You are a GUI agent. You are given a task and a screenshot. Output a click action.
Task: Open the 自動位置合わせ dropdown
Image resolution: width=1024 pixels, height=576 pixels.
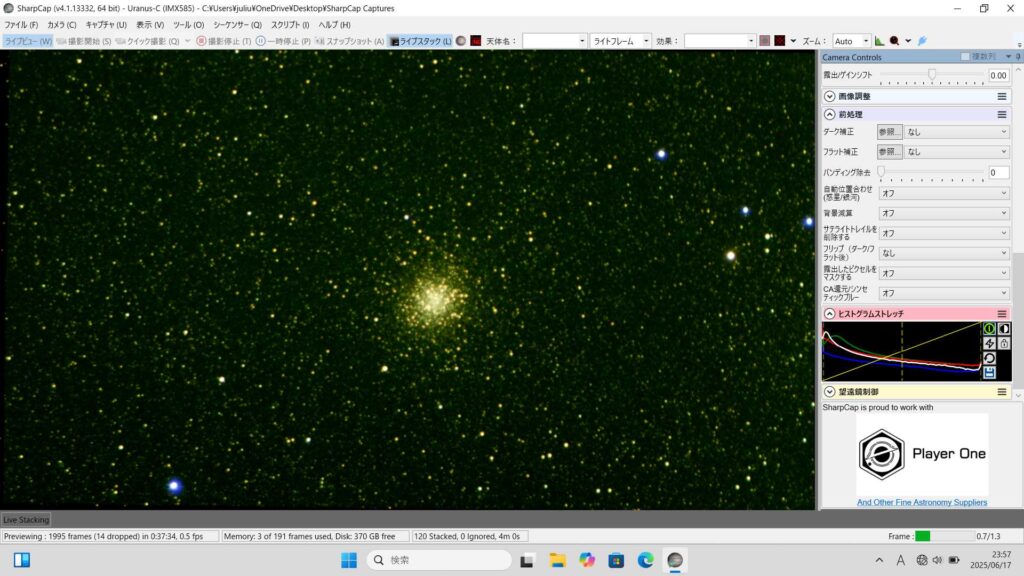coord(944,193)
